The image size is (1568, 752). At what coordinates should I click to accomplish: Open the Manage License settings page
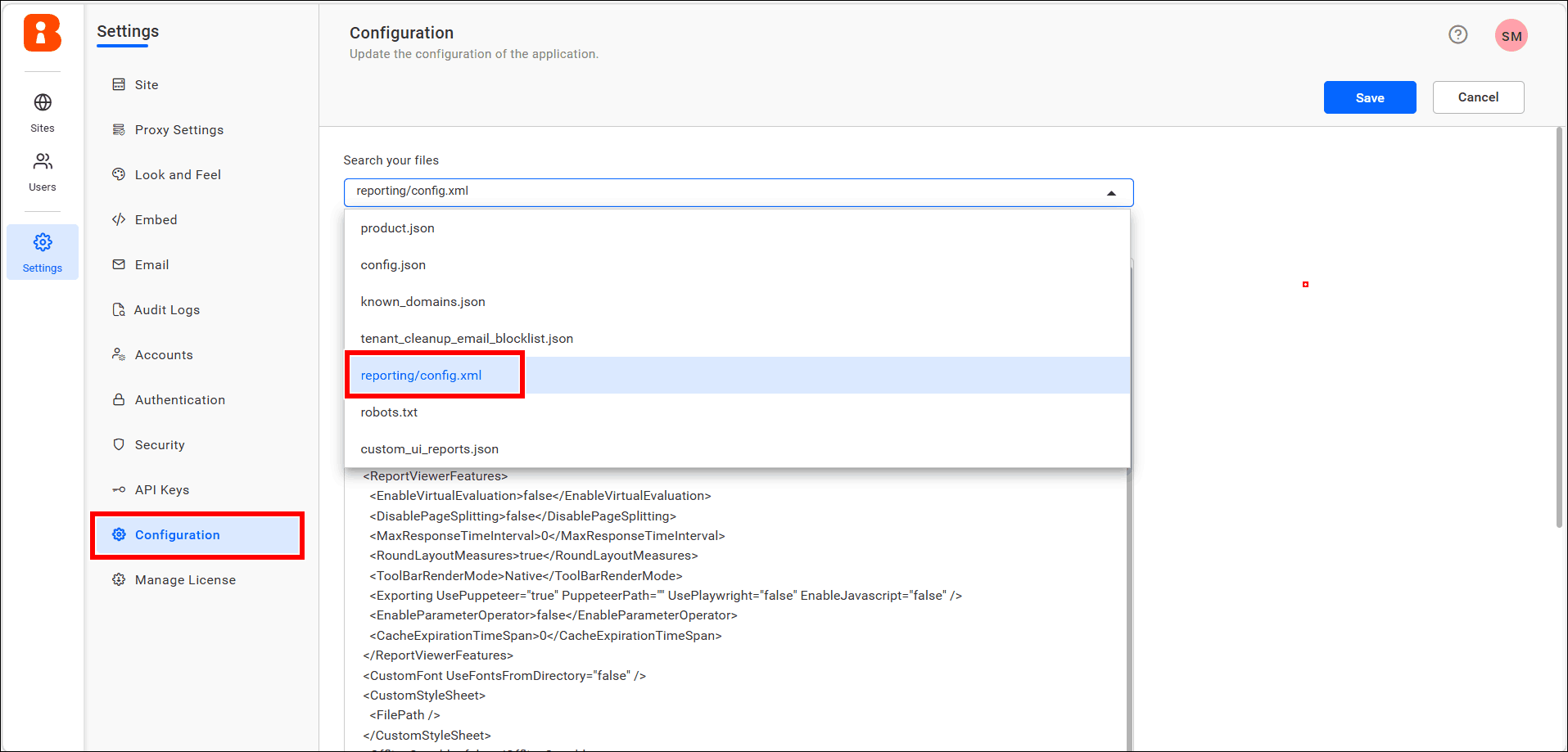click(184, 579)
